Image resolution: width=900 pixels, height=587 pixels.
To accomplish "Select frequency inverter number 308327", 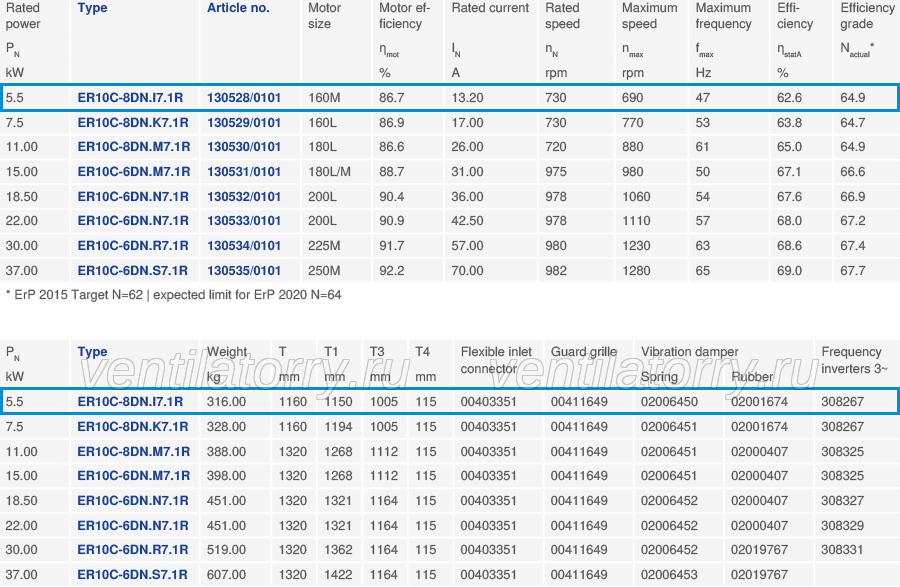I will pyautogui.click(x=842, y=500).
